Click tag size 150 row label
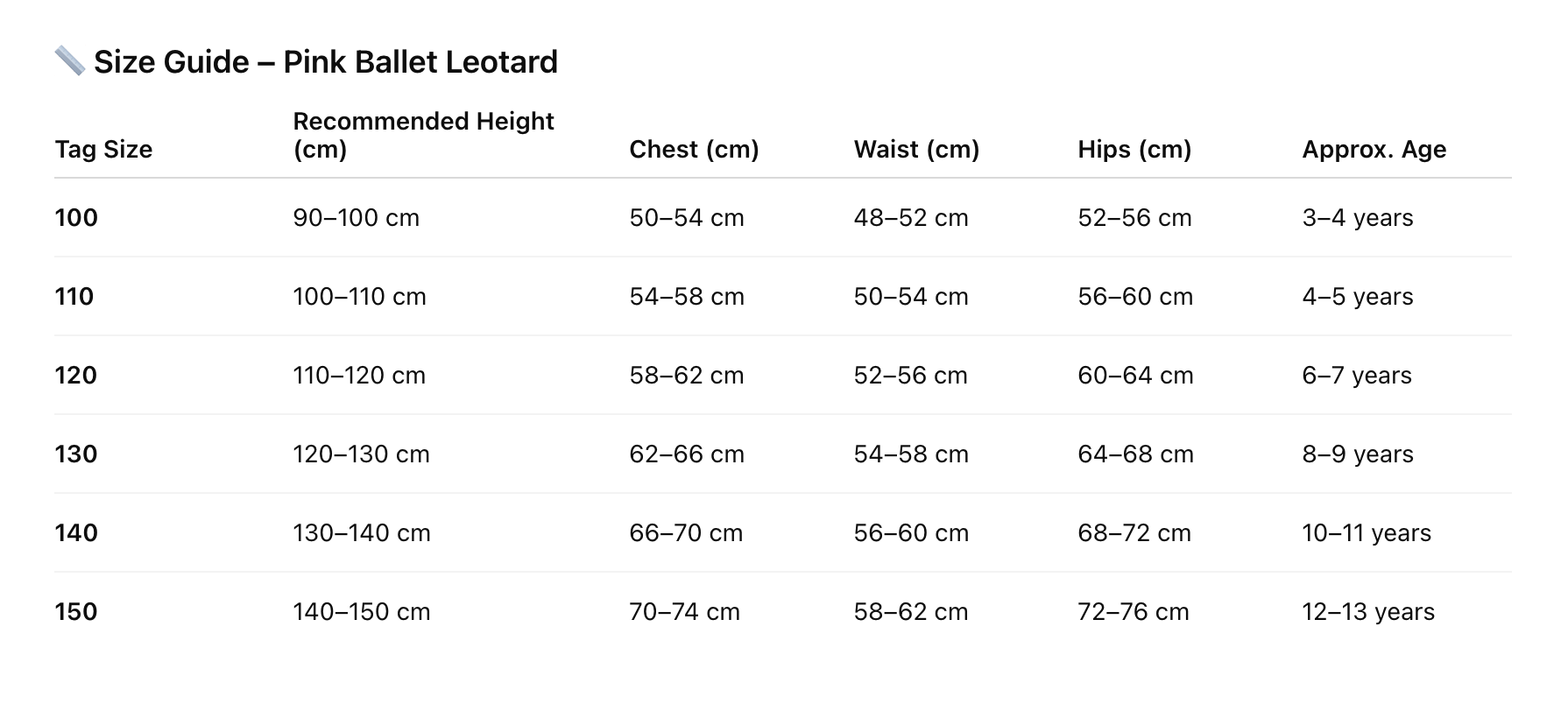 pyautogui.click(x=76, y=612)
